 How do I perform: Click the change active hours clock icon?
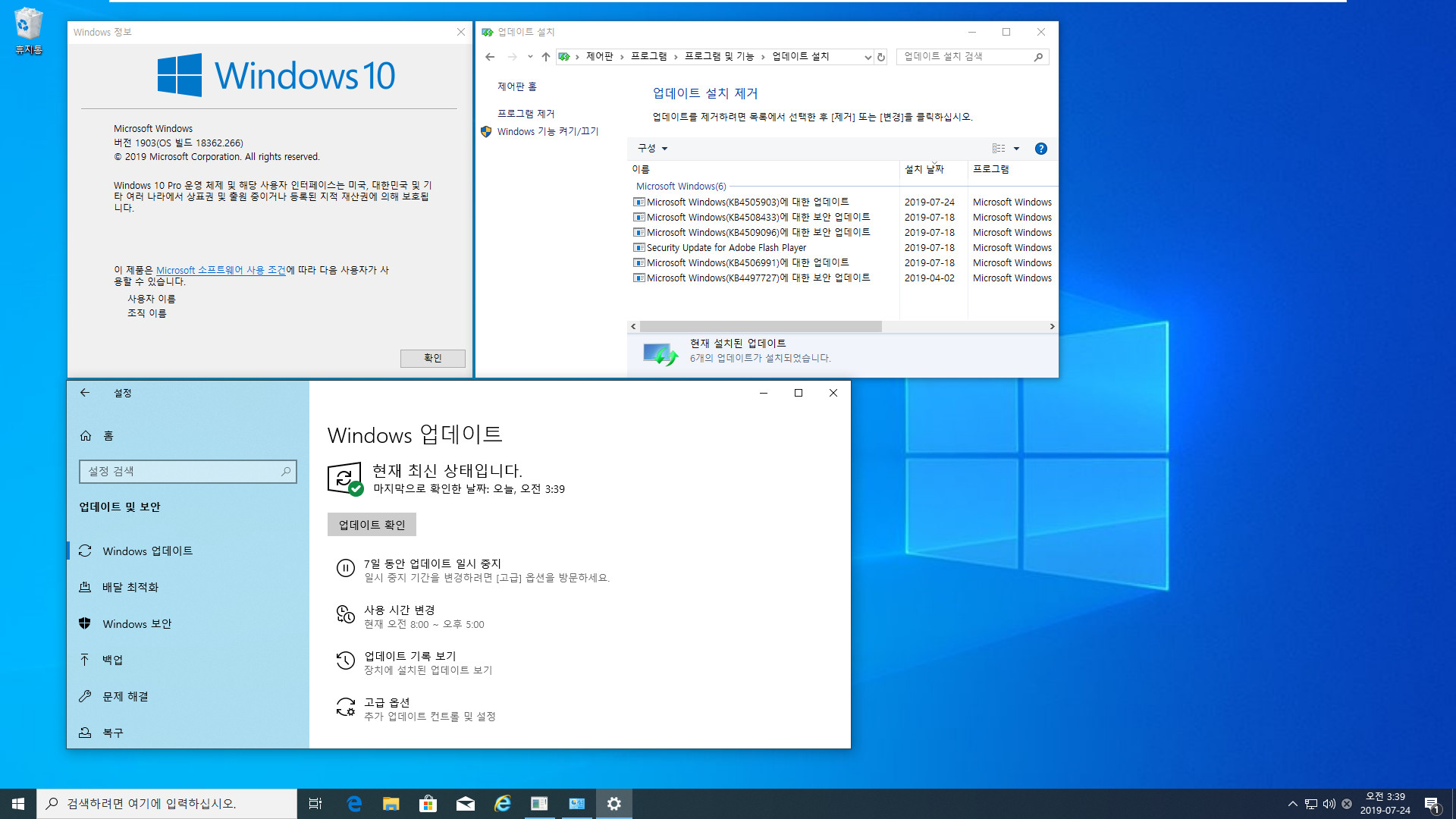(346, 614)
